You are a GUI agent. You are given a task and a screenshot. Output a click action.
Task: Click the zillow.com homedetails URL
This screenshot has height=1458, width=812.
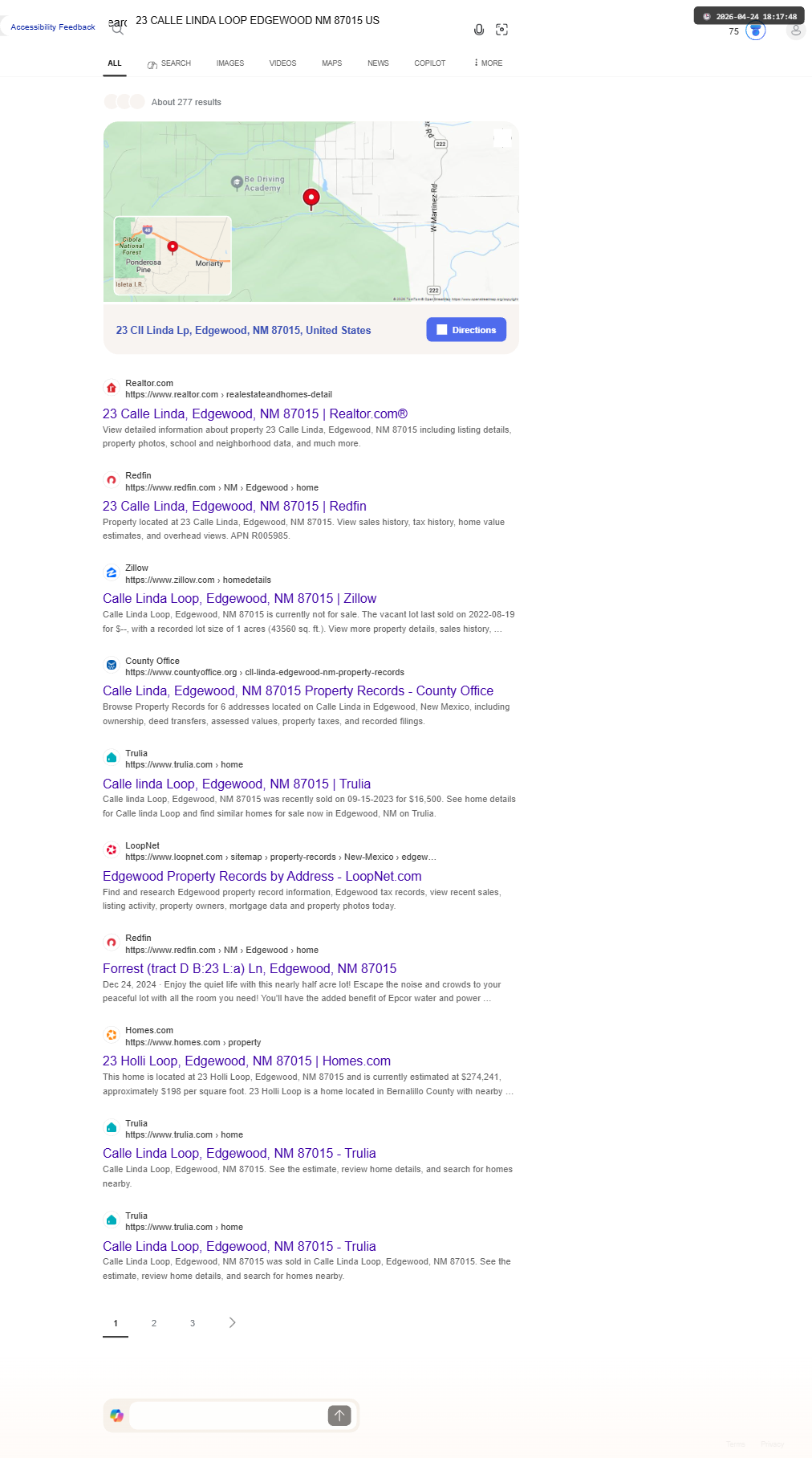point(198,580)
